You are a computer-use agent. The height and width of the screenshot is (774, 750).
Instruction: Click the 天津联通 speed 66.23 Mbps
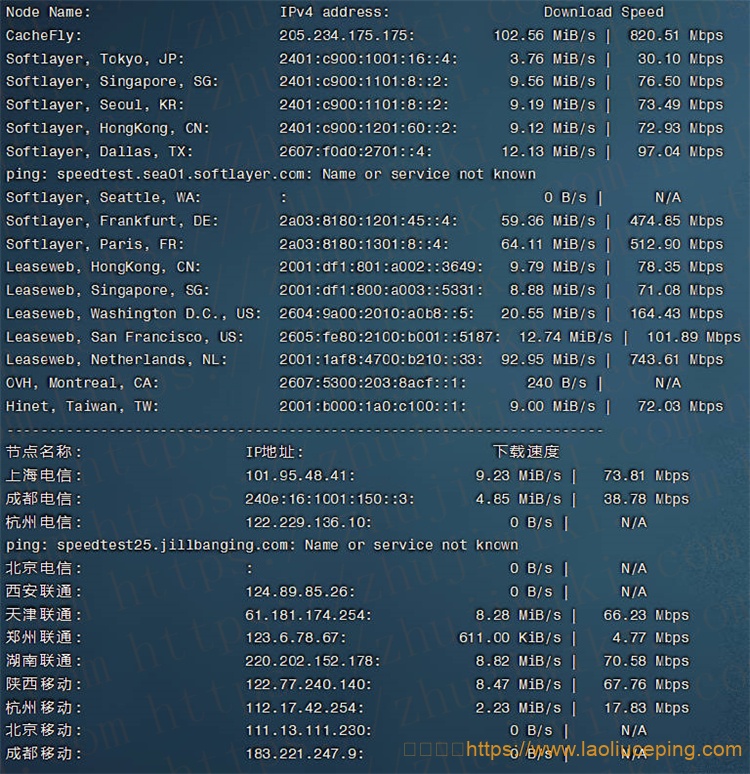pyautogui.click(x=646, y=616)
